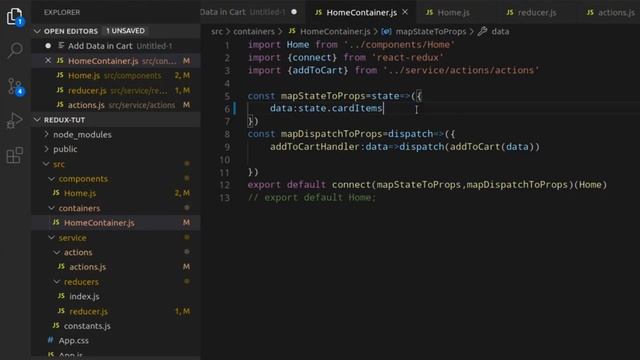Open index.js under reducers folder
This screenshot has height=360, width=640.
[116, 296]
